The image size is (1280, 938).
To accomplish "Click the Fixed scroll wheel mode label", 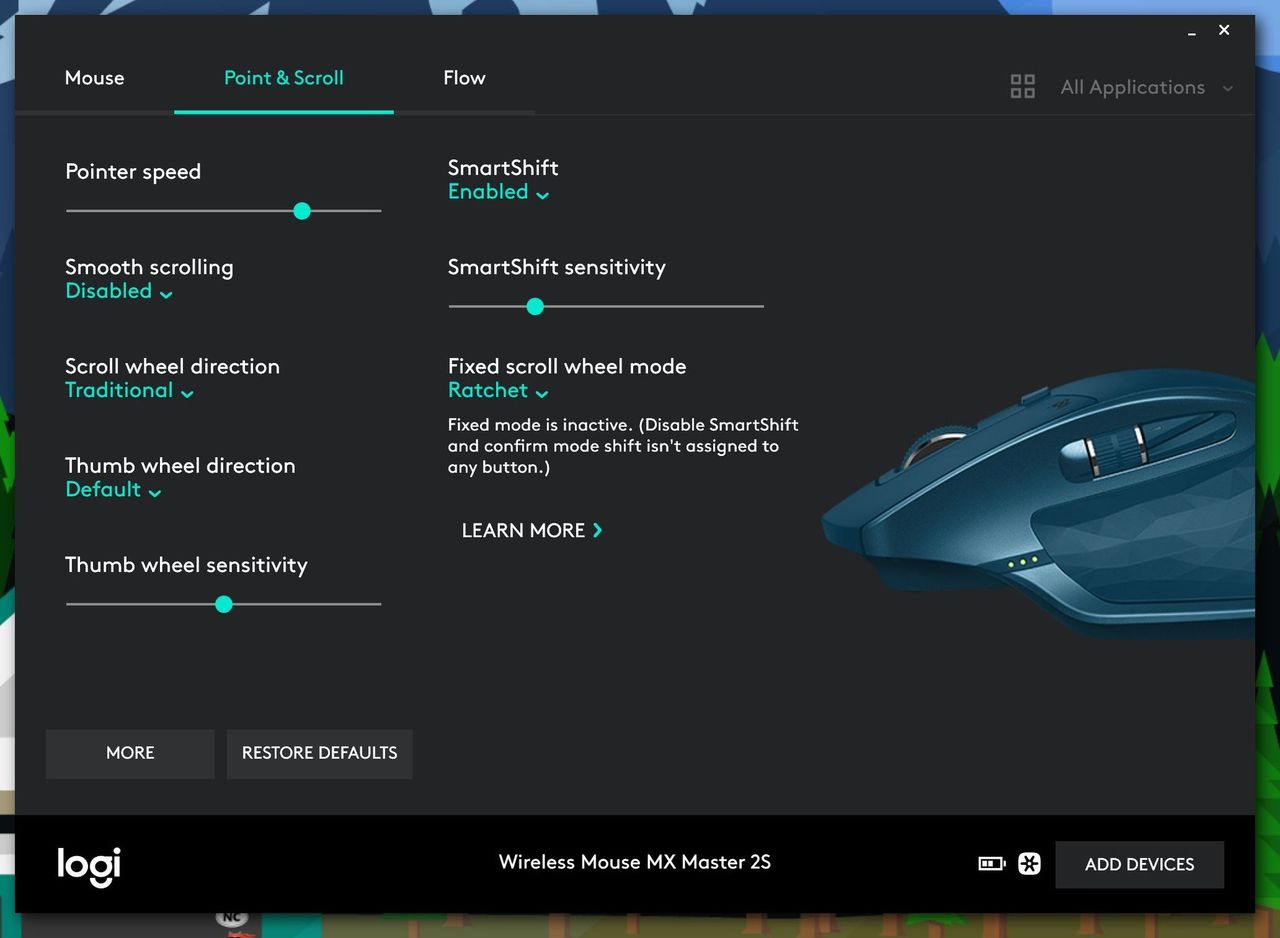I will pyautogui.click(x=567, y=366).
